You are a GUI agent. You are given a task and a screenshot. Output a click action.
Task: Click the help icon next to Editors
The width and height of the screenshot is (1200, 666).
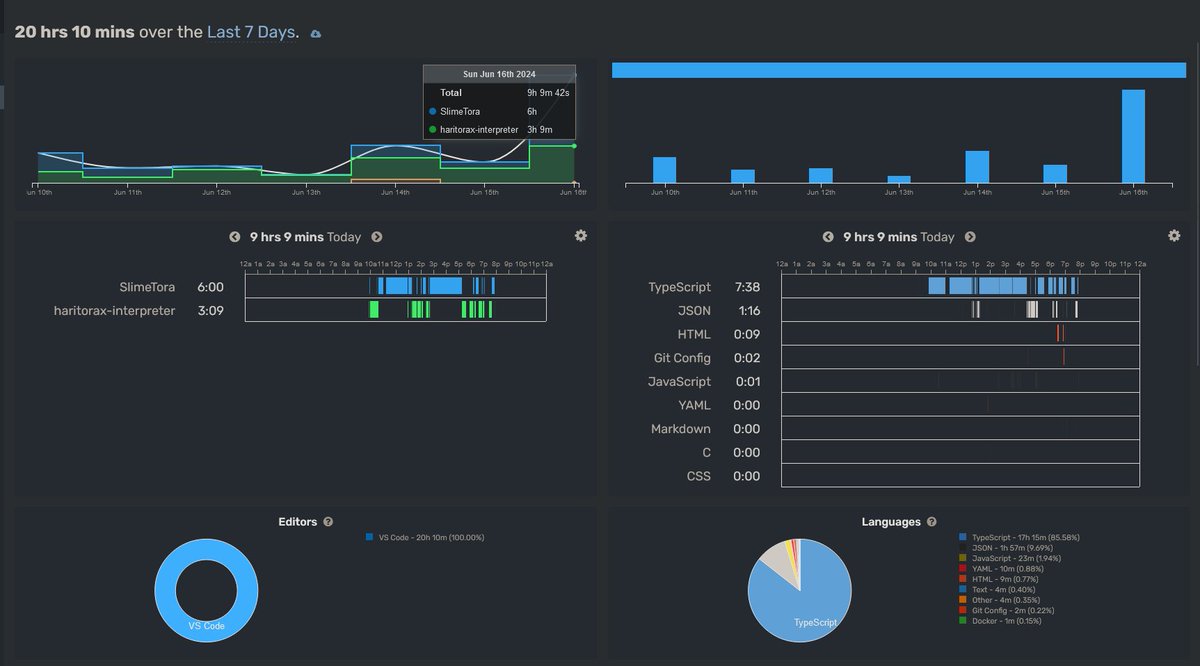[328, 522]
